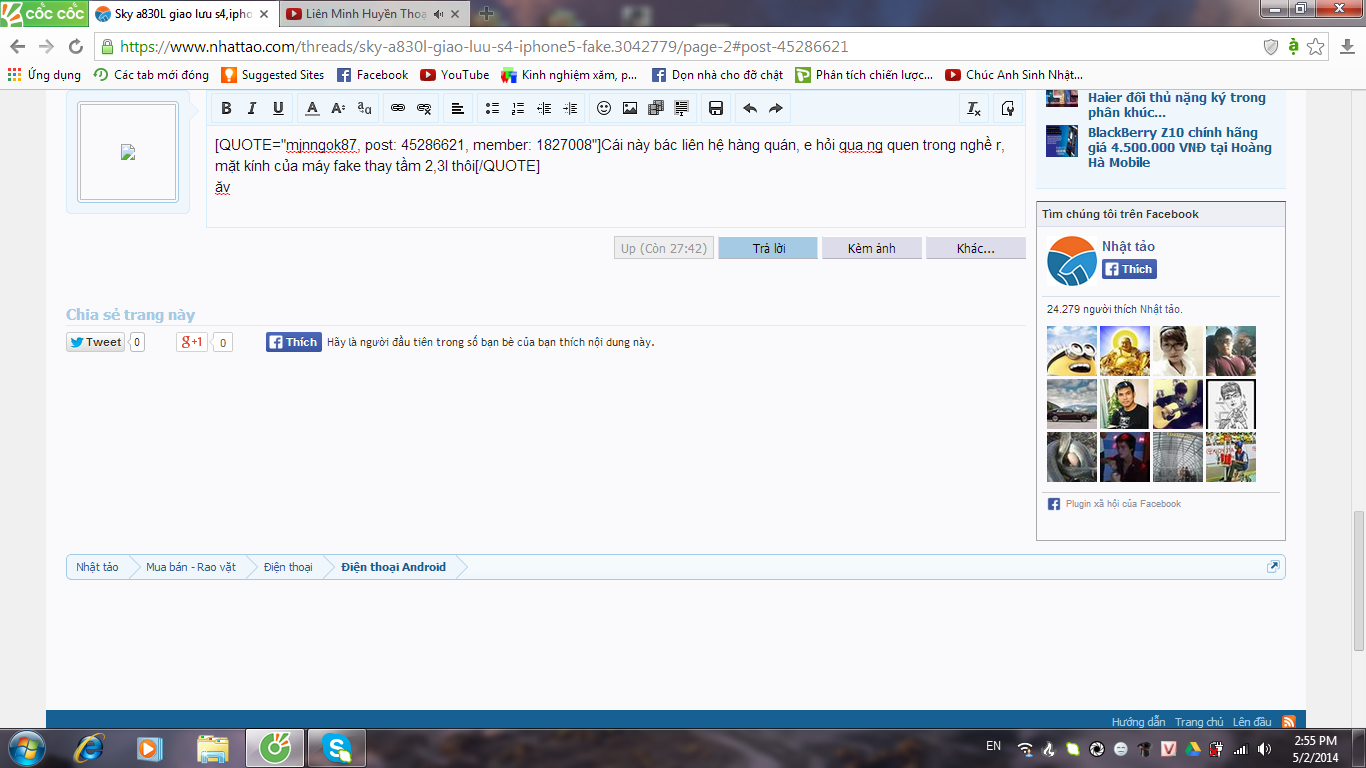1366x768 pixels.
Task: Click the insert image icon
Action: pyautogui.click(x=630, y=108)
